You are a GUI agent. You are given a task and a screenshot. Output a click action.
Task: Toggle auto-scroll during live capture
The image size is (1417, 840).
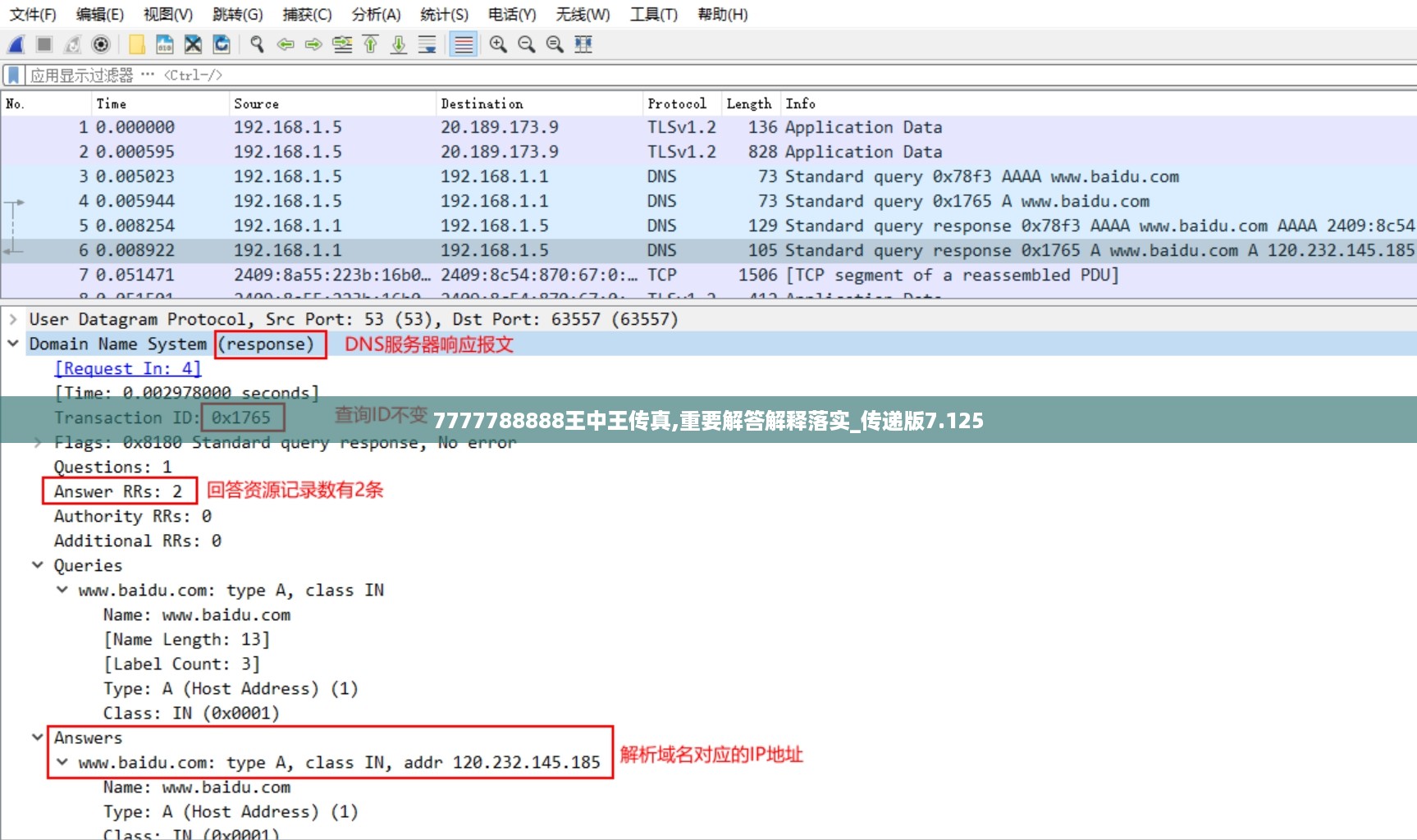[x=427, y=44]
